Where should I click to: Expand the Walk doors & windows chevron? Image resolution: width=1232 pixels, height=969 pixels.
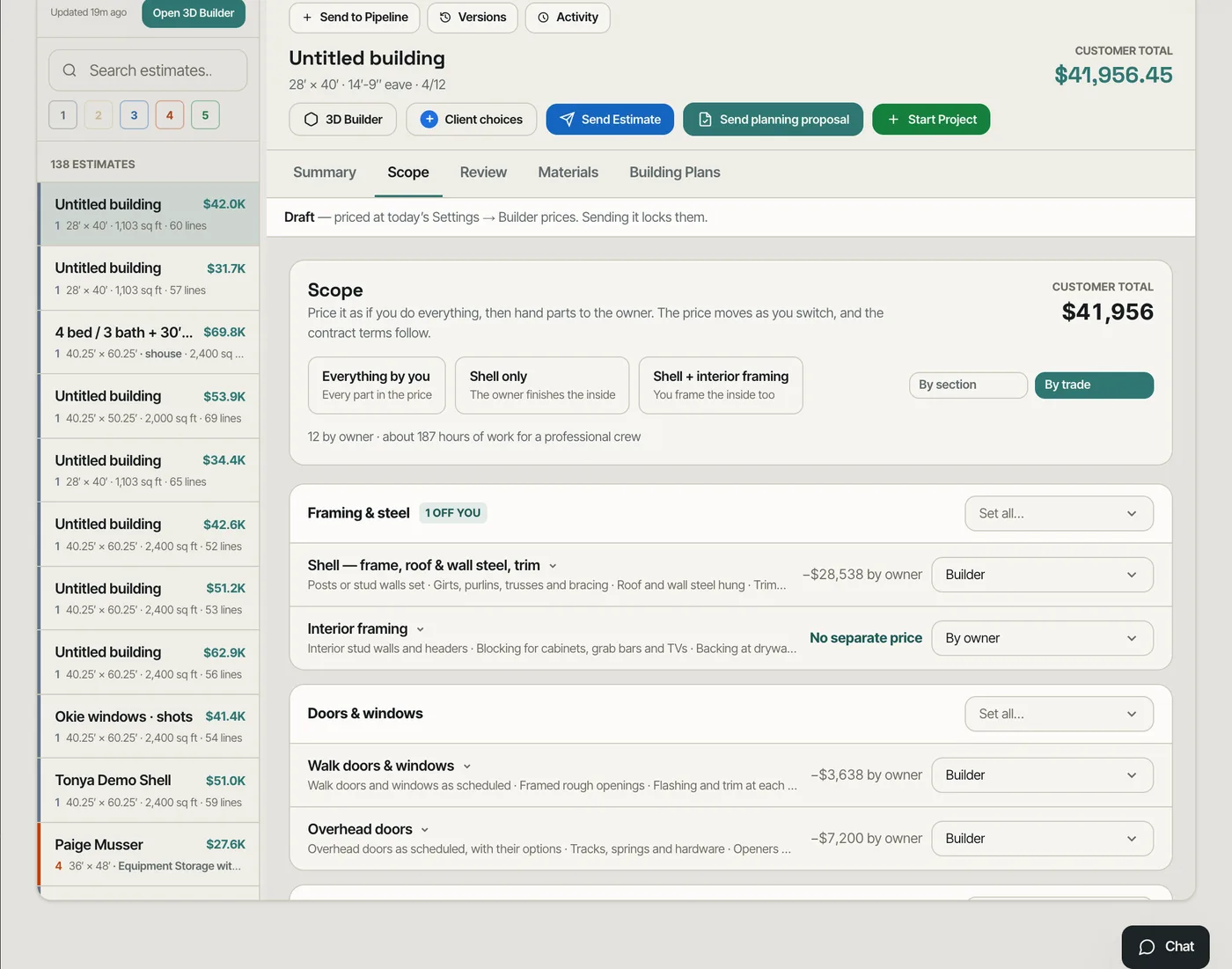point(466,767)
